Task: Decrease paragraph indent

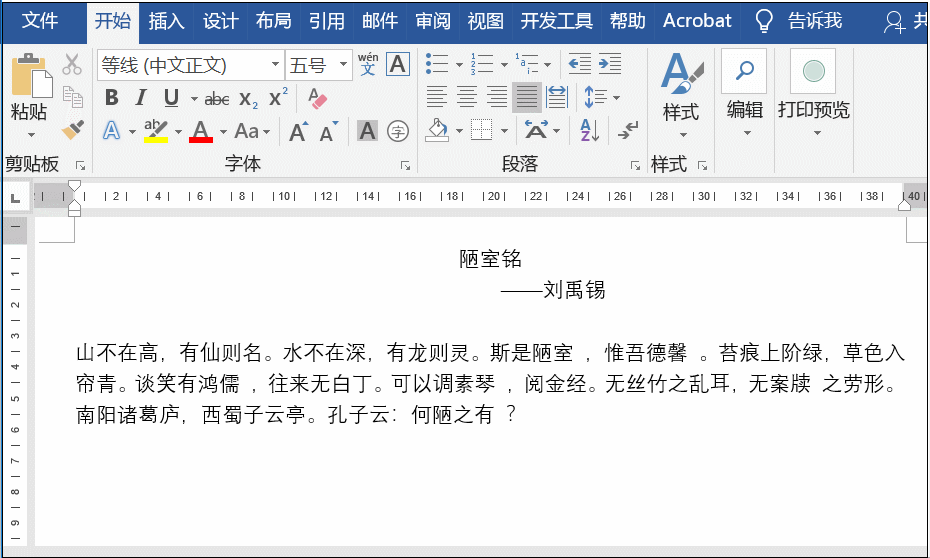Action: click(579, 63)
